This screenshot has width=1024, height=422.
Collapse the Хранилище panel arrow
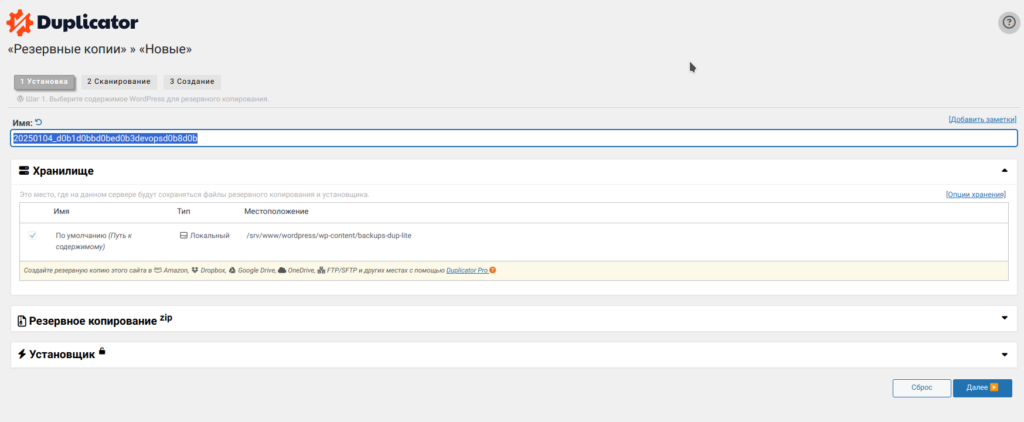(x=1004, y=171)
